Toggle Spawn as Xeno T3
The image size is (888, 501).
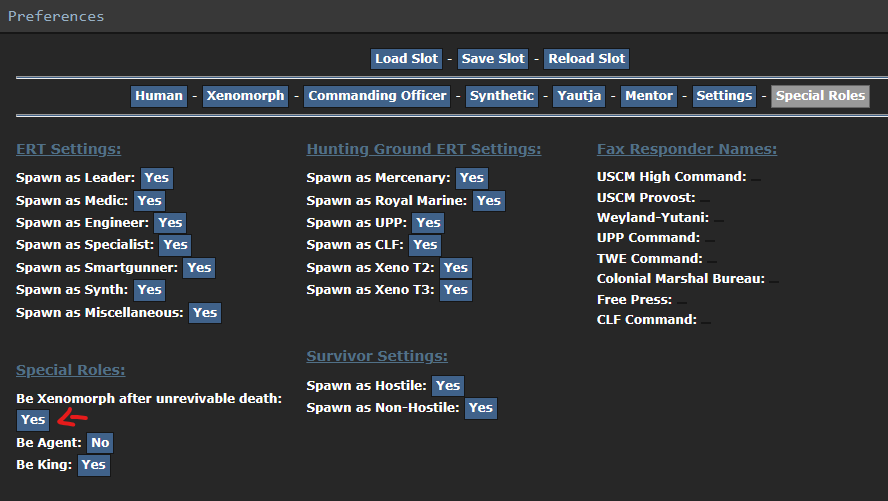[x=455, y=290]
